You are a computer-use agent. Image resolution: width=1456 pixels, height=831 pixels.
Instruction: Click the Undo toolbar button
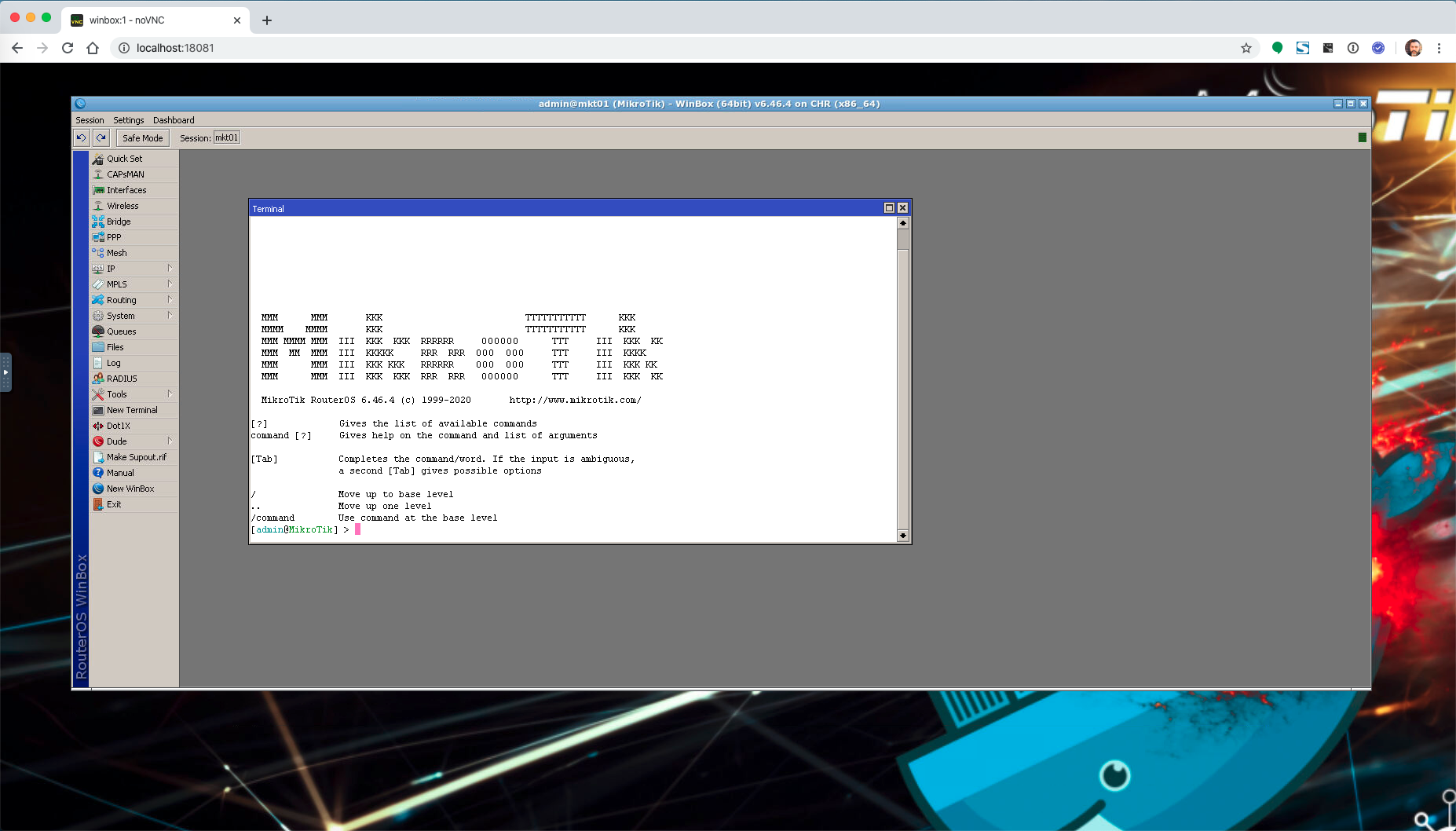pyautogui.click(x=82, y=137)
